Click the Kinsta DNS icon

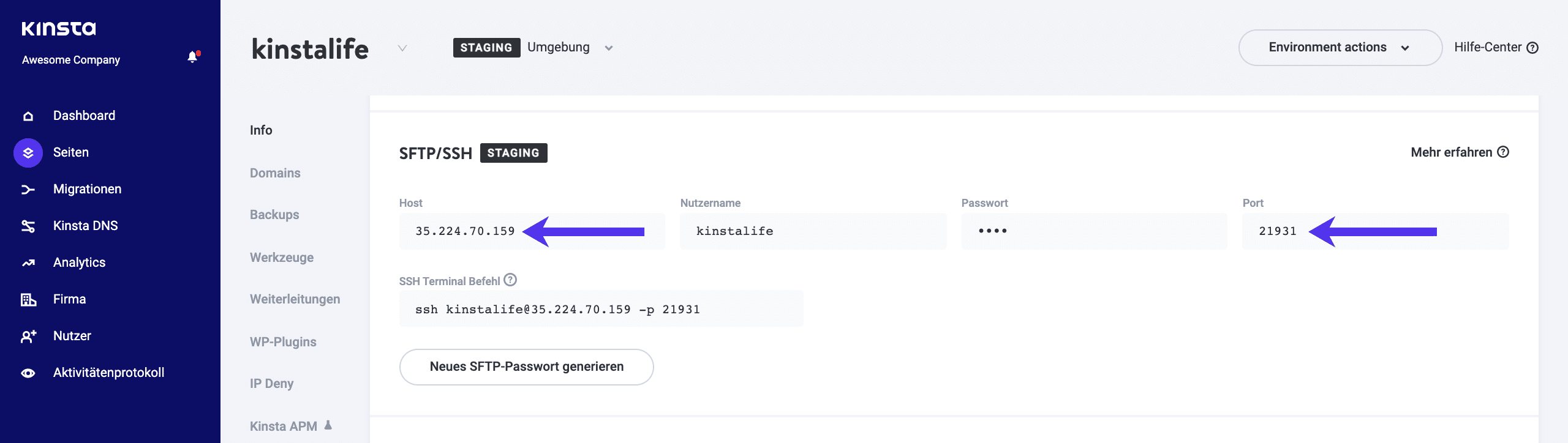[x=28, y=226]
